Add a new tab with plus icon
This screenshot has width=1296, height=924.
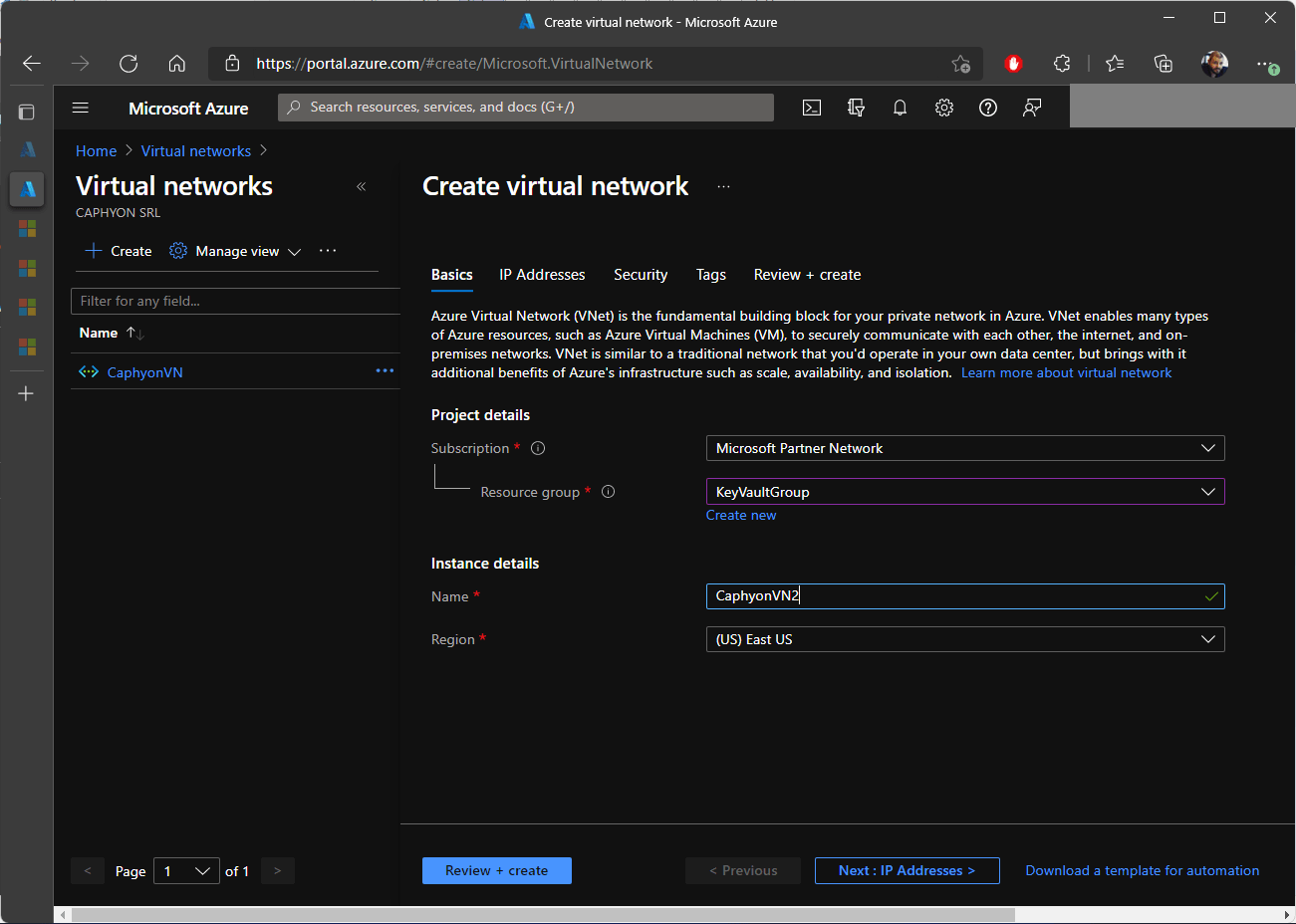[x=27, y=393]
